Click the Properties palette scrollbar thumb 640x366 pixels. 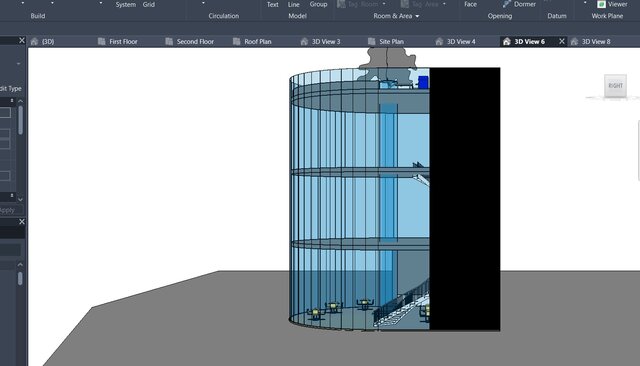pyautogui.click(x=20, y=120)
